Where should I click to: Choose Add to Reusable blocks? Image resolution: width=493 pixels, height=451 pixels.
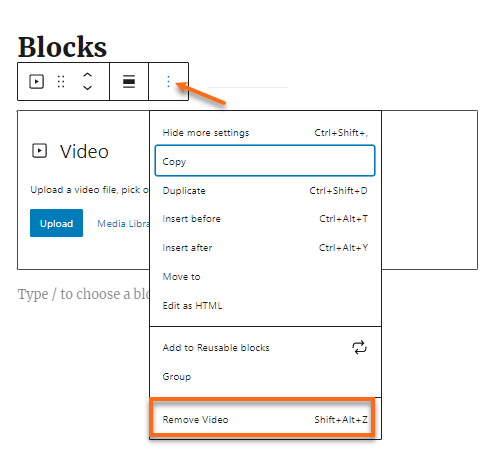tap(265, 348)
